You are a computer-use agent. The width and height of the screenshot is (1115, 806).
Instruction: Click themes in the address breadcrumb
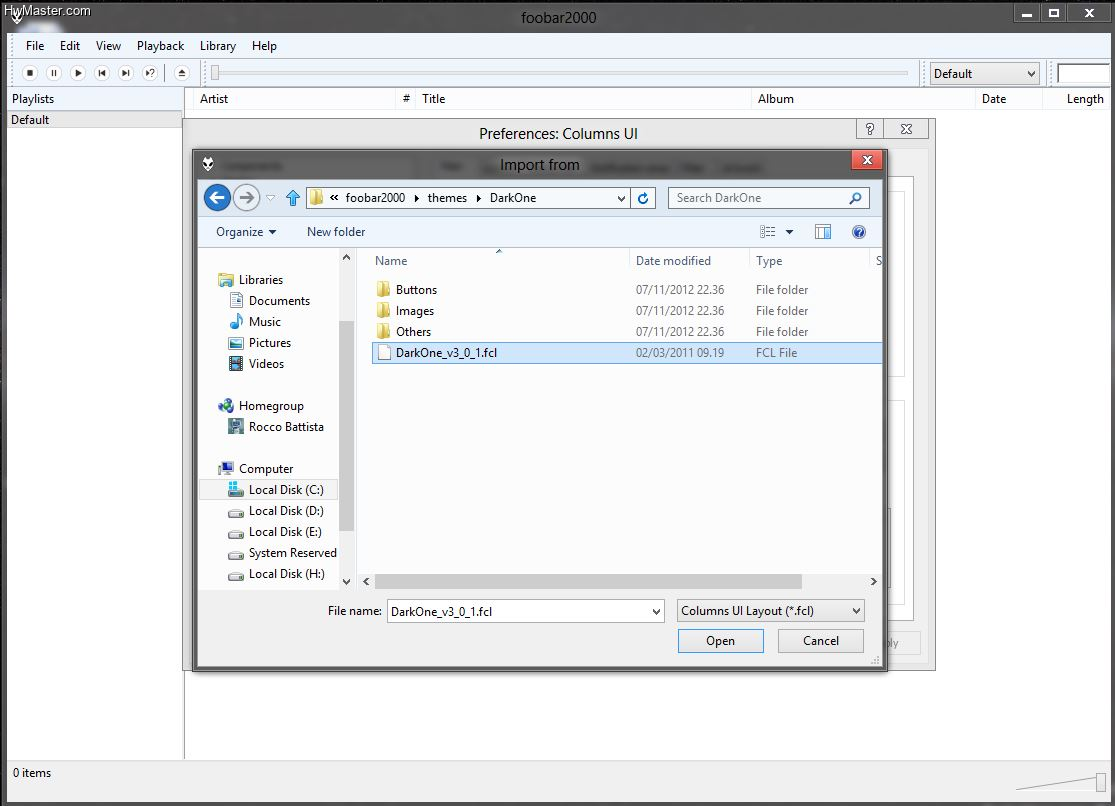[x=447, y=198]
